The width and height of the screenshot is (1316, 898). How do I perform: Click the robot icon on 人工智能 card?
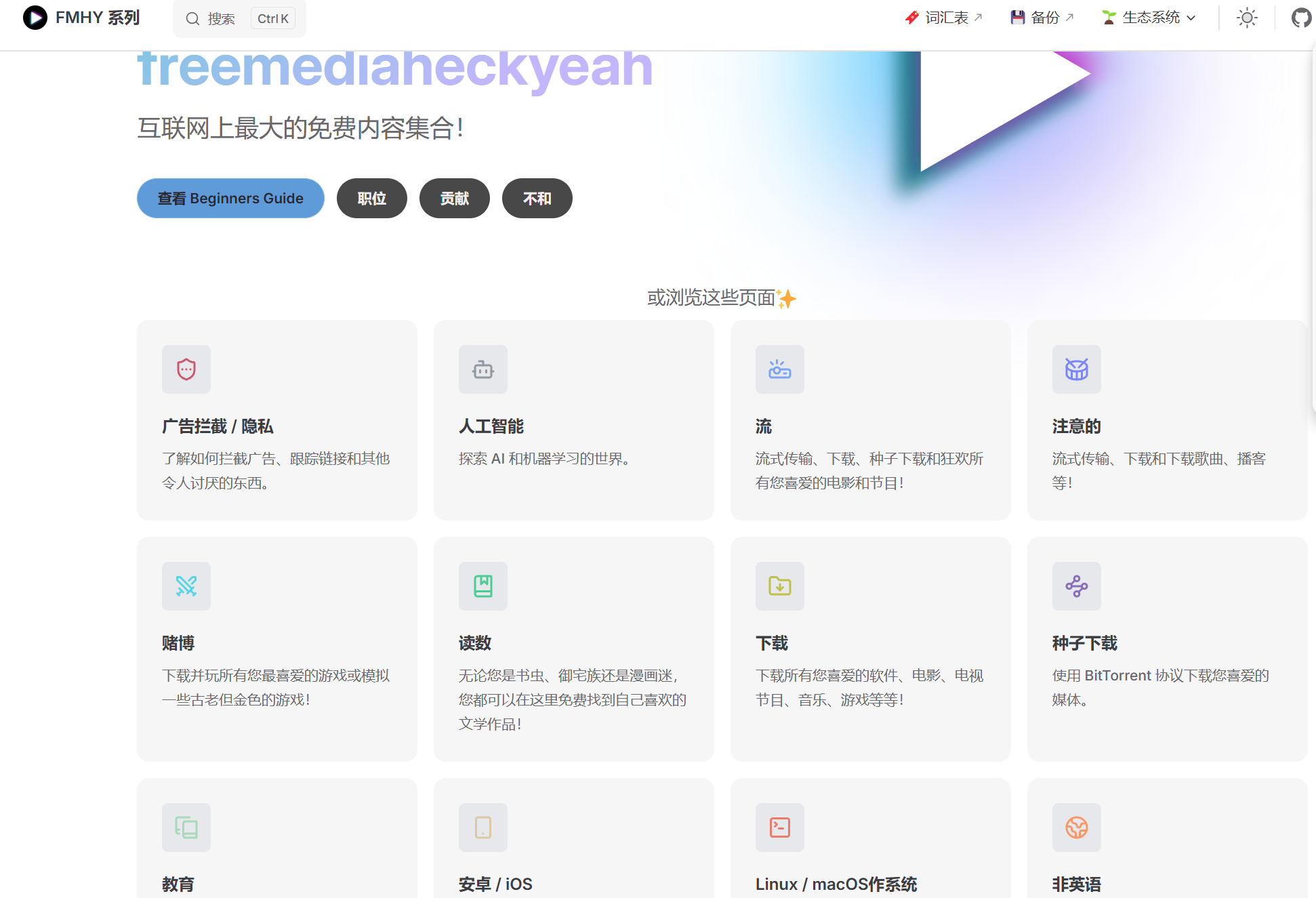point(483,369)
